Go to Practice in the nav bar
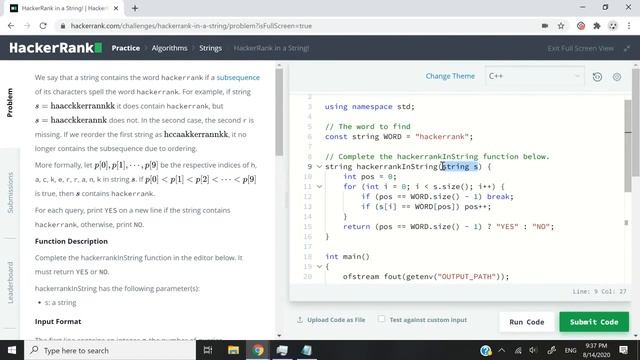 tap(126, 48)
